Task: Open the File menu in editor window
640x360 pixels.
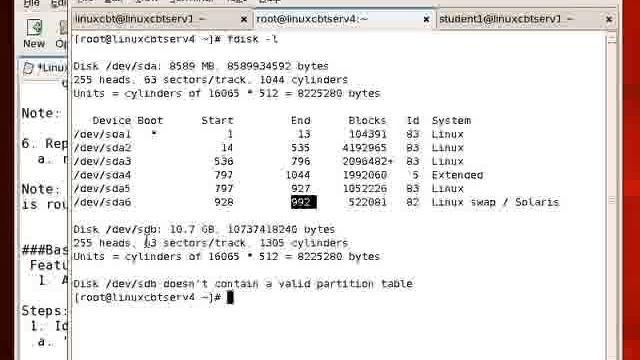Action: point(31,4)
